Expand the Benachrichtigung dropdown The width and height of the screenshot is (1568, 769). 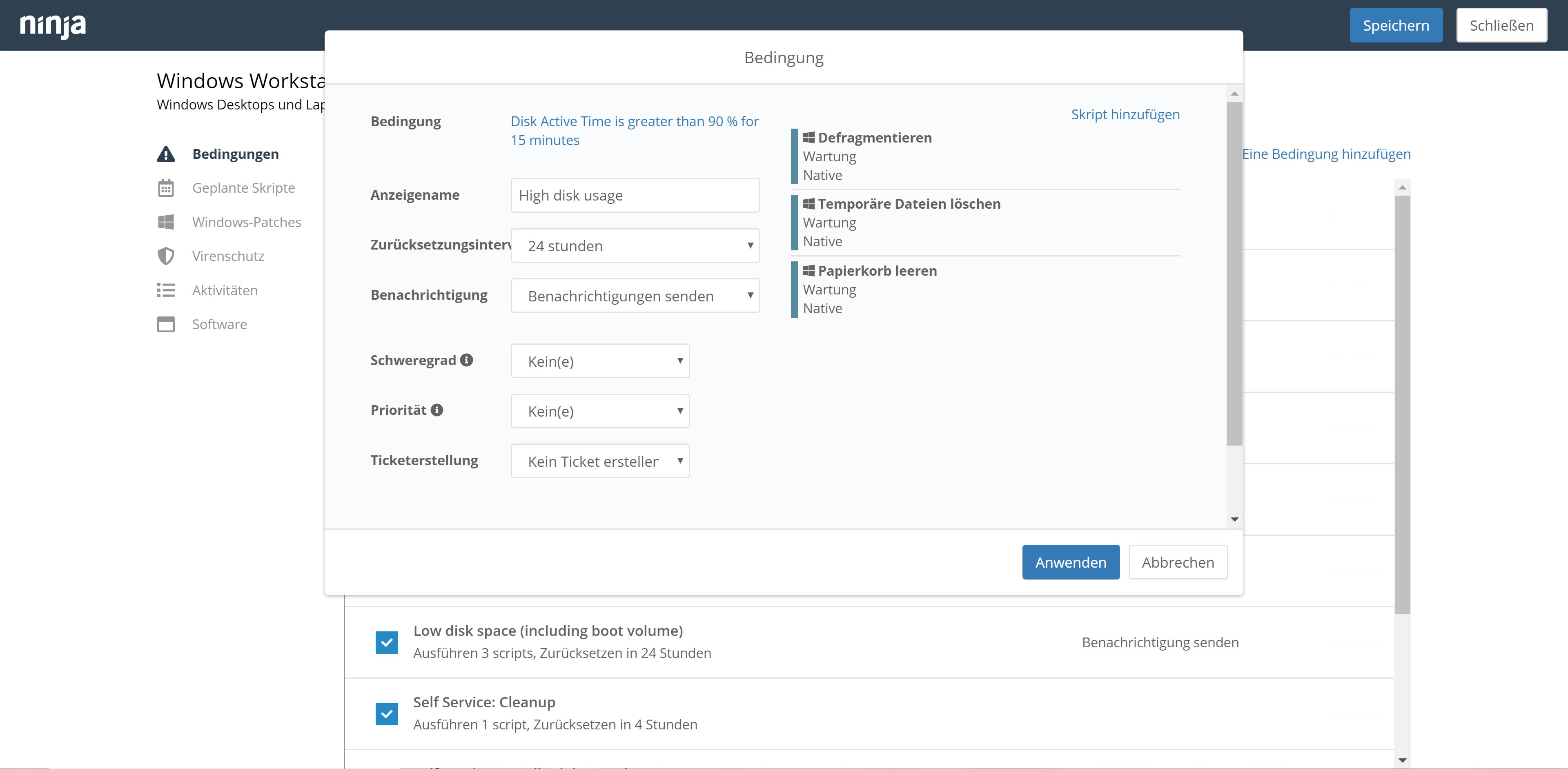tap(635, 296)
